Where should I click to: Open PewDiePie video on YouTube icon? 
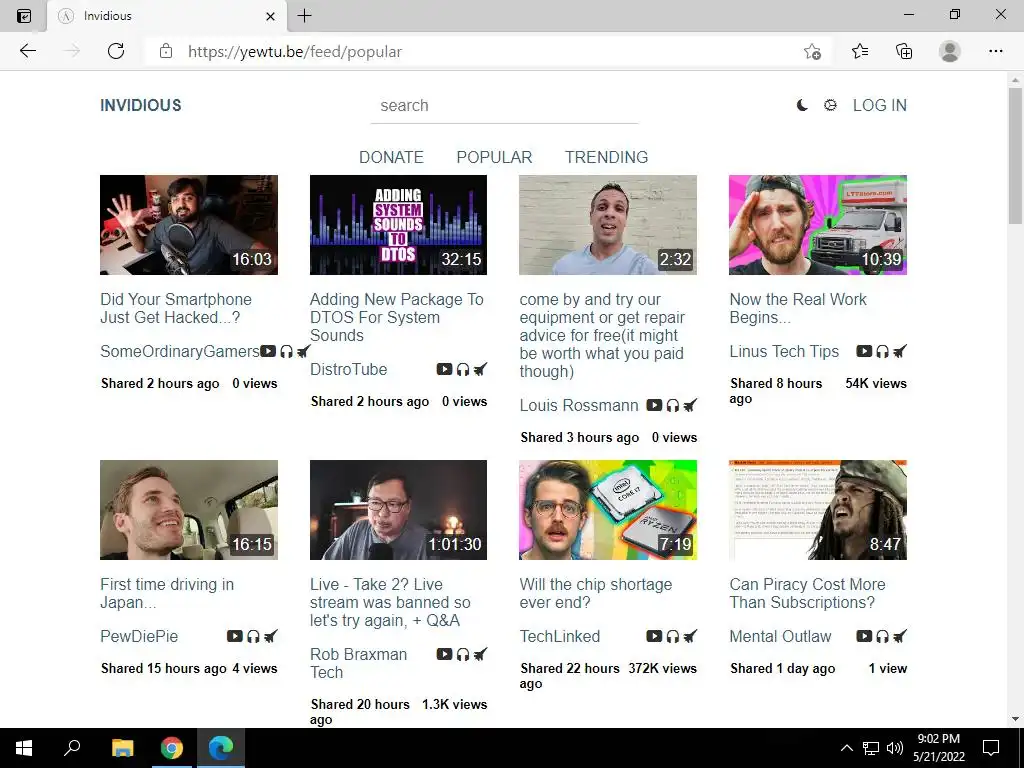click(234, 636)
